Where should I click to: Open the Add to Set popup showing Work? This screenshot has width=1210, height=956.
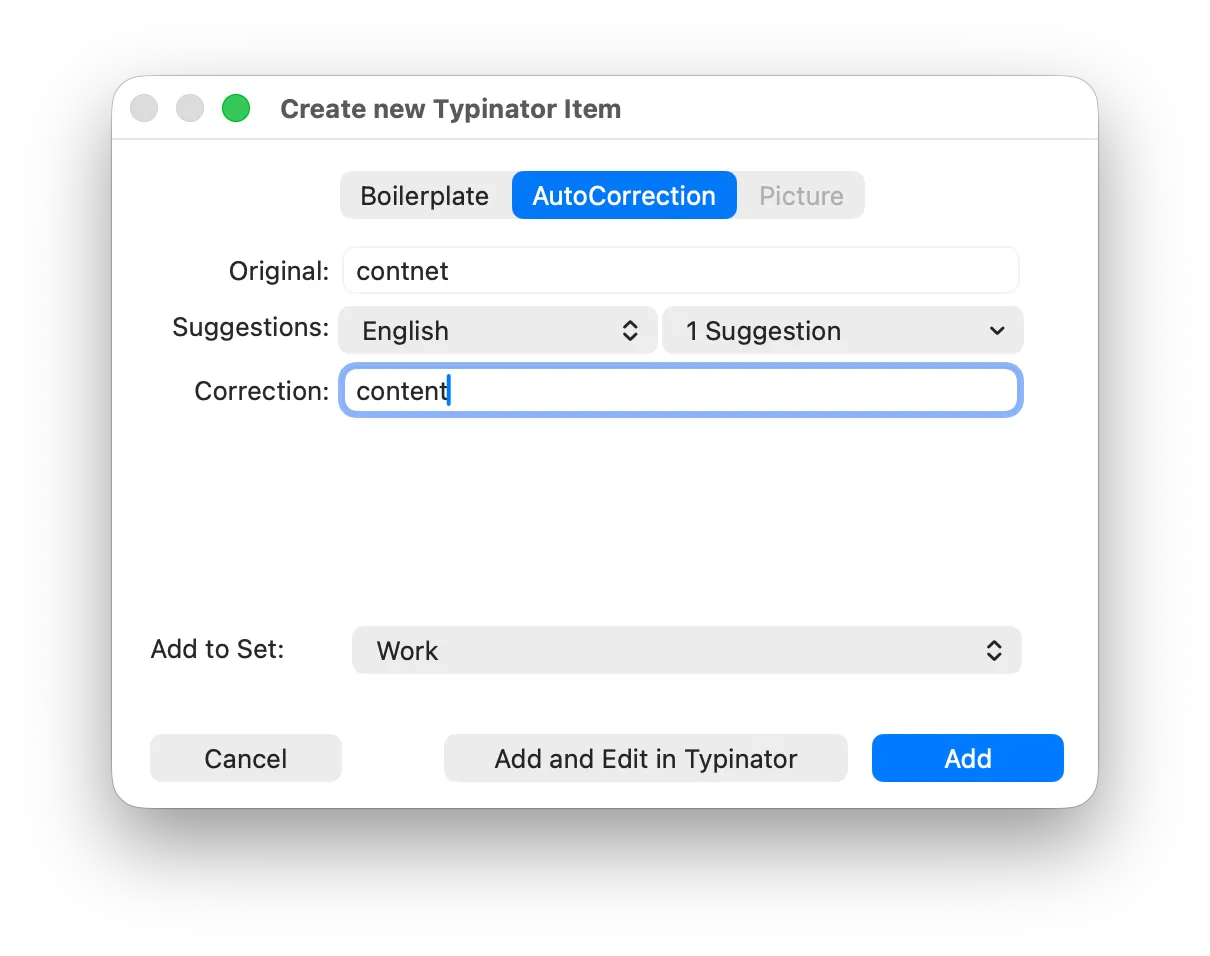[x=686, y=650]
